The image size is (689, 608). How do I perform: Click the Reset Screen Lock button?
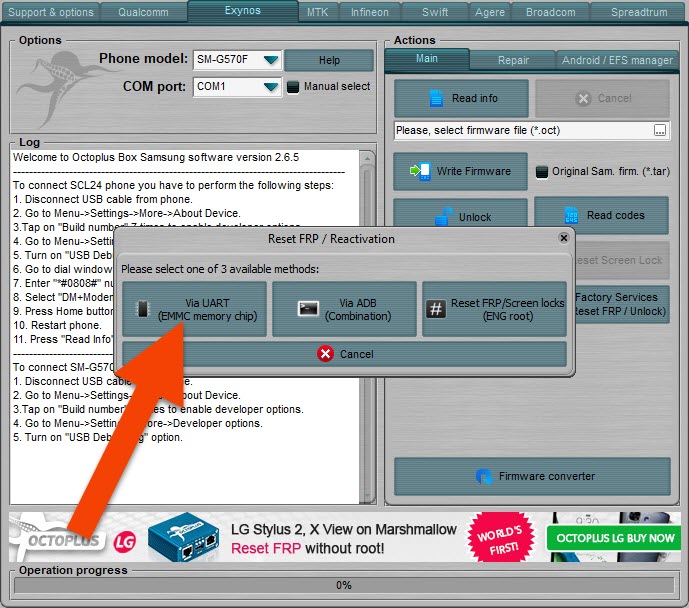[622, 260]
